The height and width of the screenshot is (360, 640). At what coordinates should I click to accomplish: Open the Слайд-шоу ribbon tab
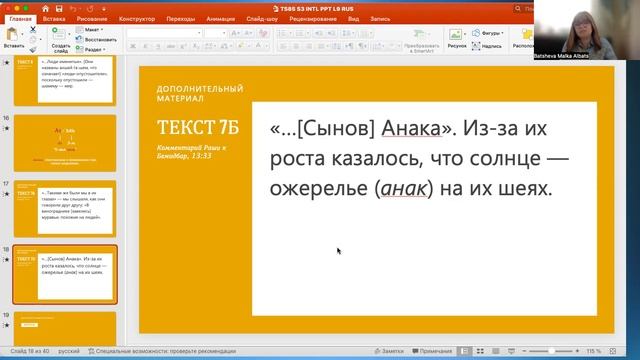[262, 19]
